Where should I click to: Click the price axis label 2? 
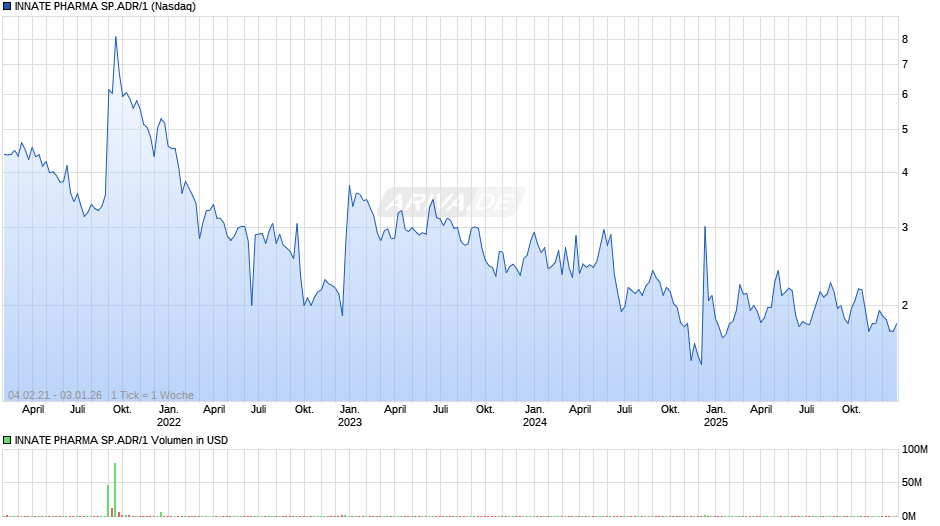pyautogui.click(x=905, y=305)
